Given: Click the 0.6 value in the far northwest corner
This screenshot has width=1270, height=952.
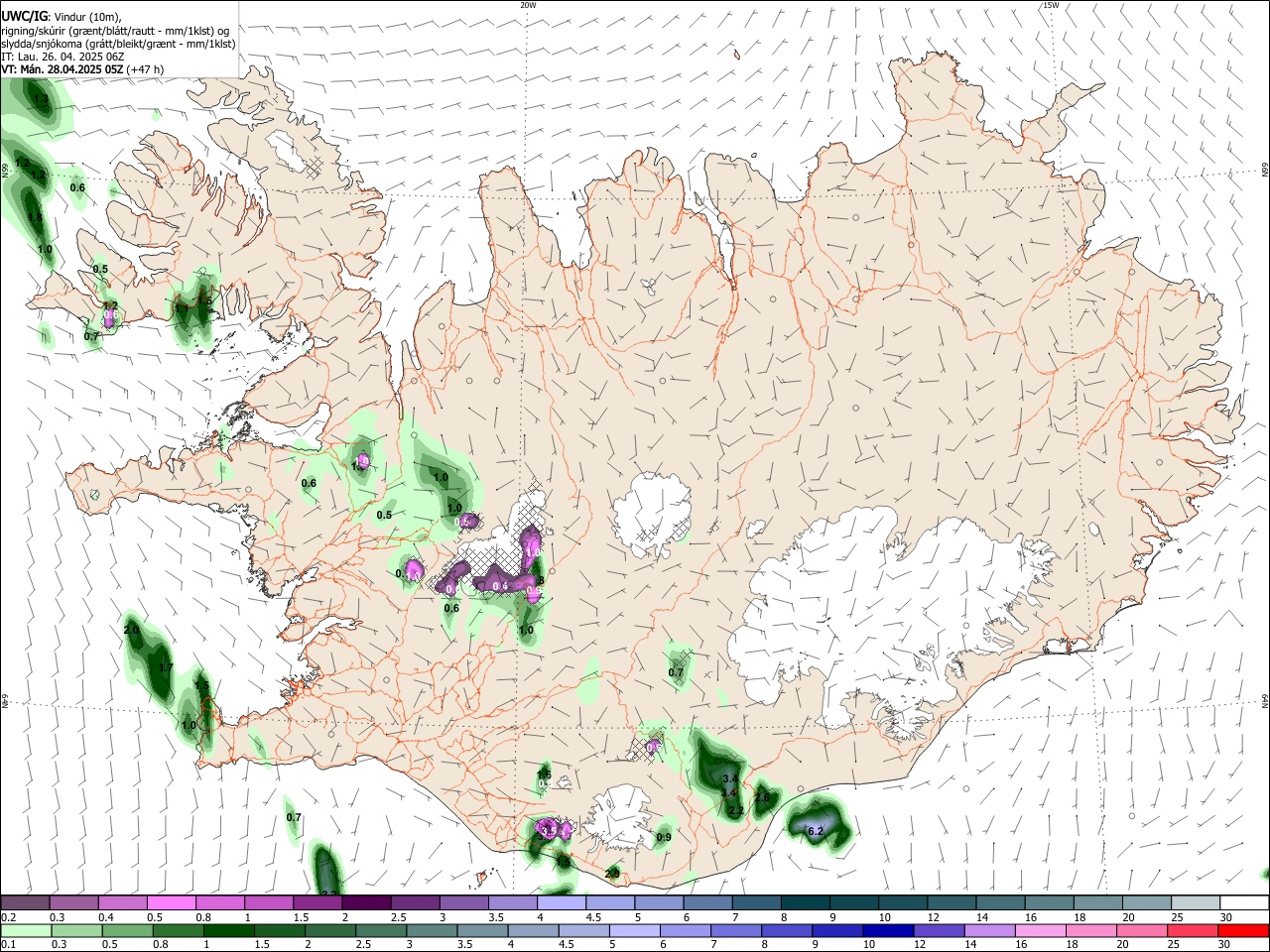Looking at the screenshot, I should 77,187.
